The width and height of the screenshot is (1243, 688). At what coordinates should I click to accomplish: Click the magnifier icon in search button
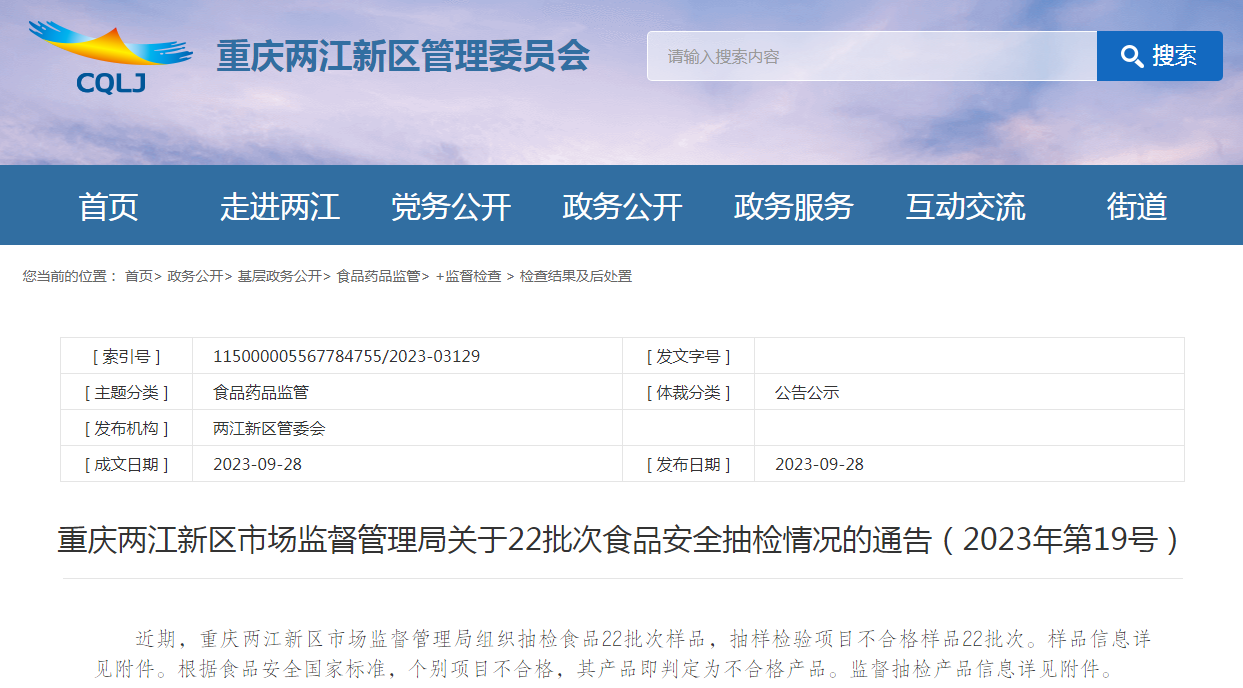[1132, 56]
